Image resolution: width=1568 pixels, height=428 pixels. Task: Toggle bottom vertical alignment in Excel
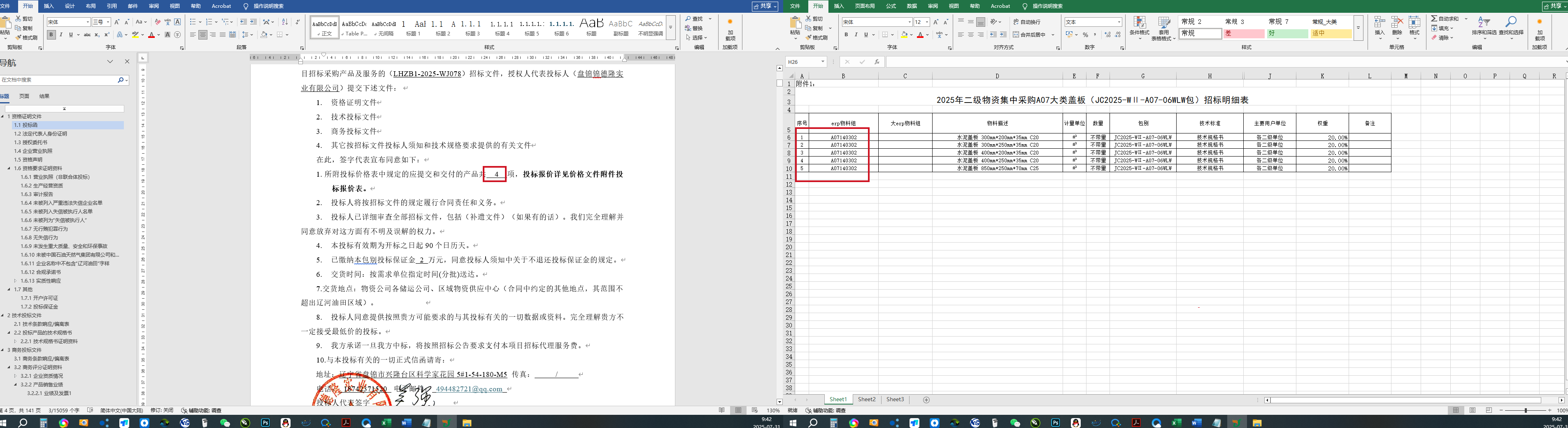(981, 22)
